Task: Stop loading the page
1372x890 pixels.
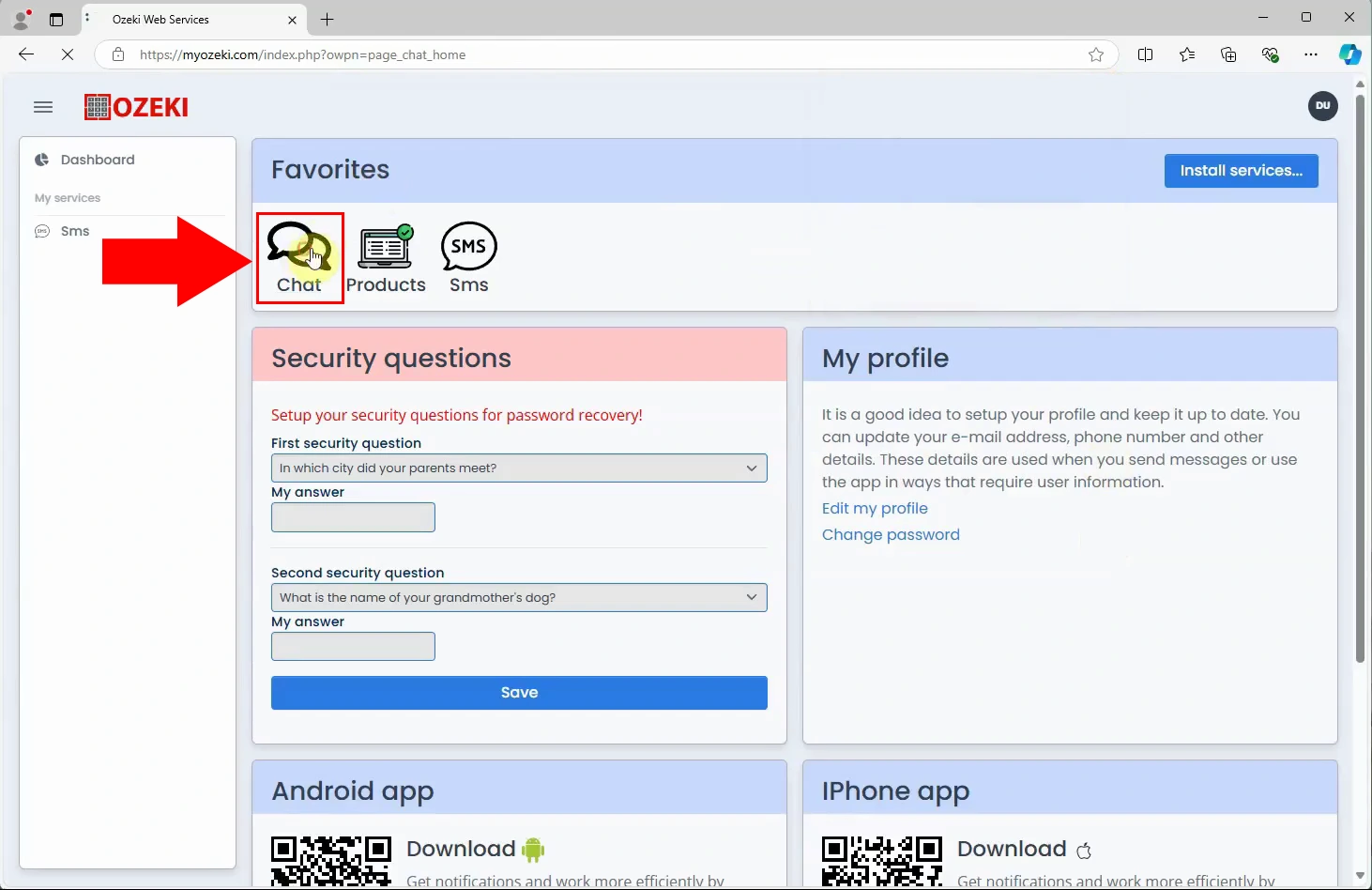Action: (68, 54)
